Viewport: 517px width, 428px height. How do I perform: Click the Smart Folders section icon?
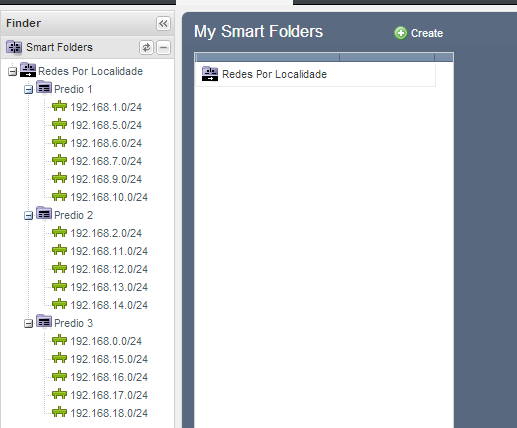click(x=14, y=47)
